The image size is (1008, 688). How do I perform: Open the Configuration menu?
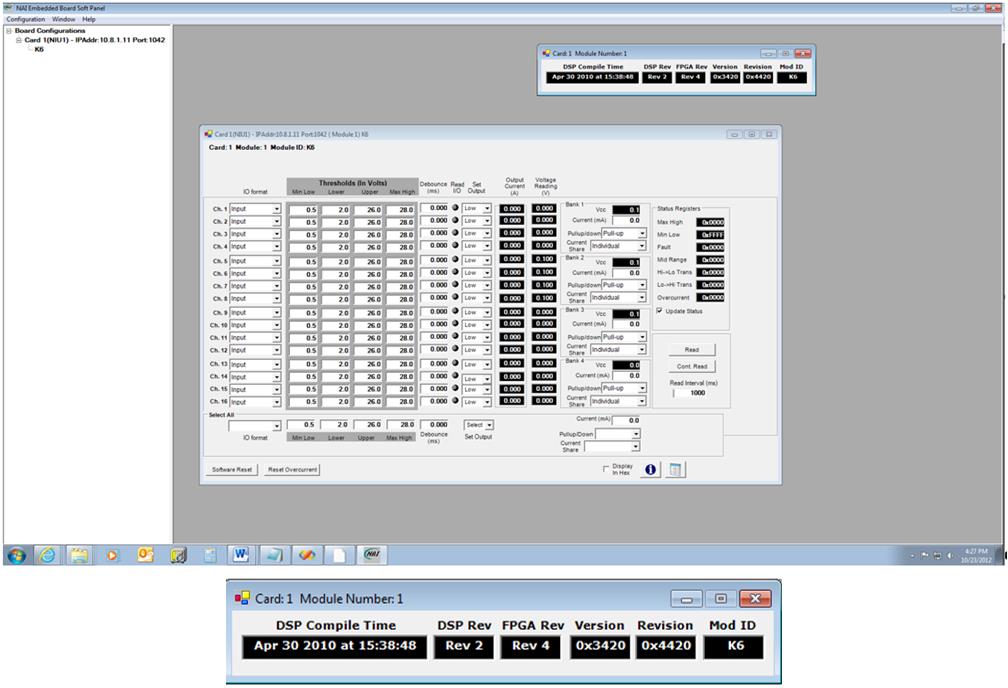25,19
